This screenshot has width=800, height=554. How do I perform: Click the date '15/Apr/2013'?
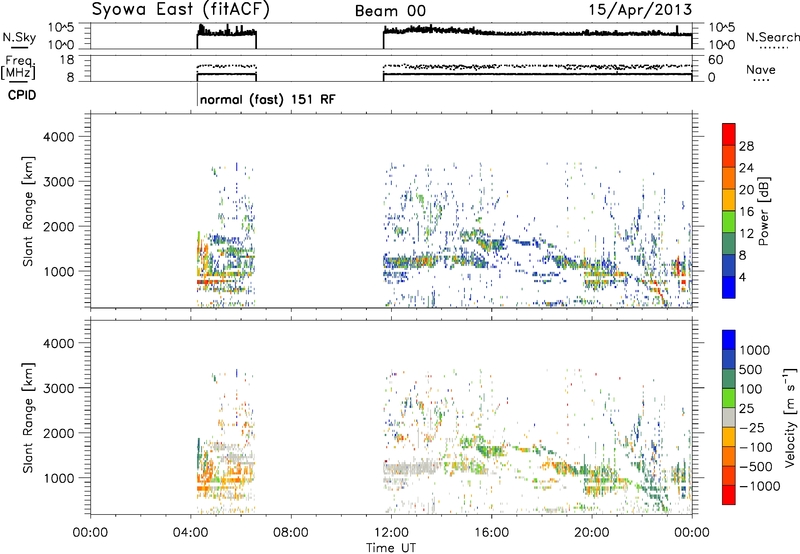641,10
